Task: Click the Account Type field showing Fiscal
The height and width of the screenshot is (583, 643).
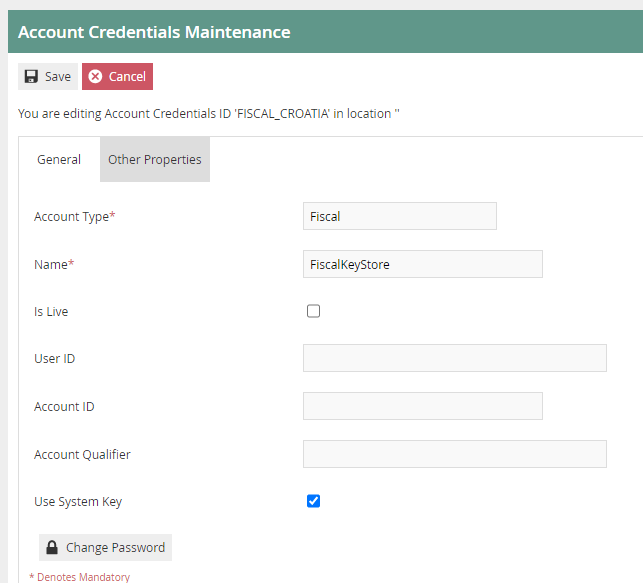Action: pyautogui.click(x=399, y=216)
